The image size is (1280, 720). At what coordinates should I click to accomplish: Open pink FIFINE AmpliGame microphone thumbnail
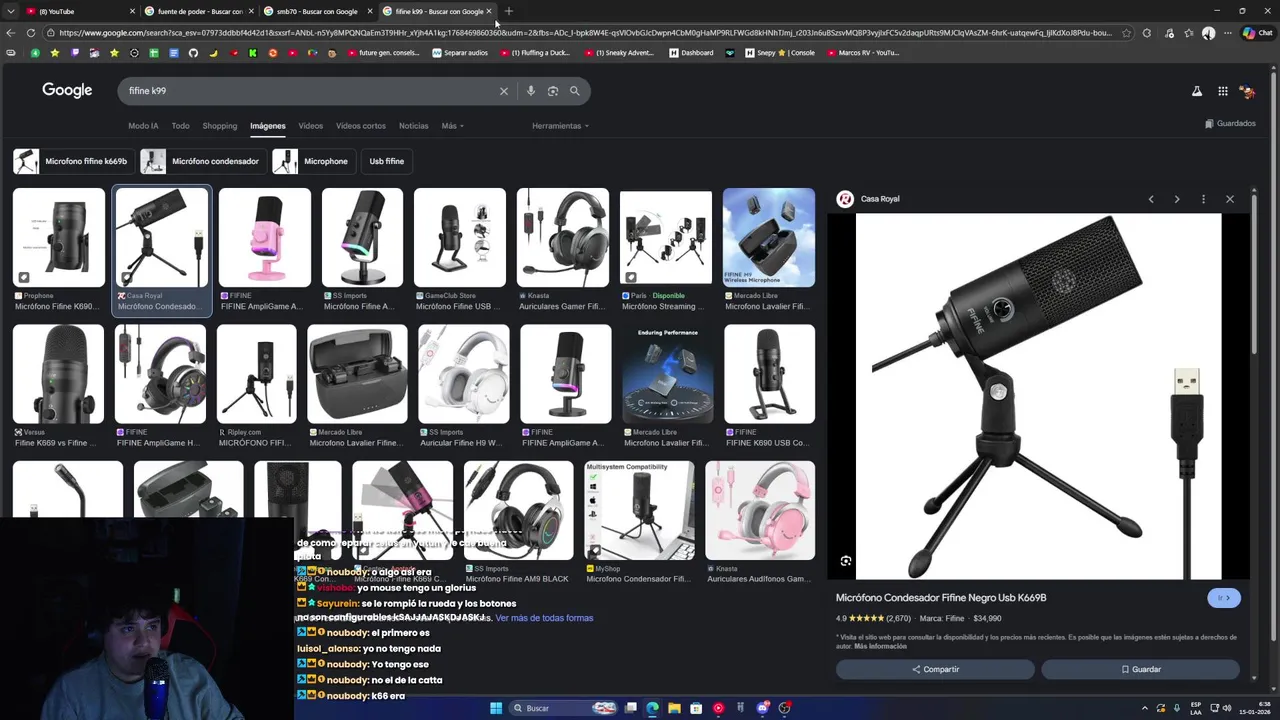(265, 238)
